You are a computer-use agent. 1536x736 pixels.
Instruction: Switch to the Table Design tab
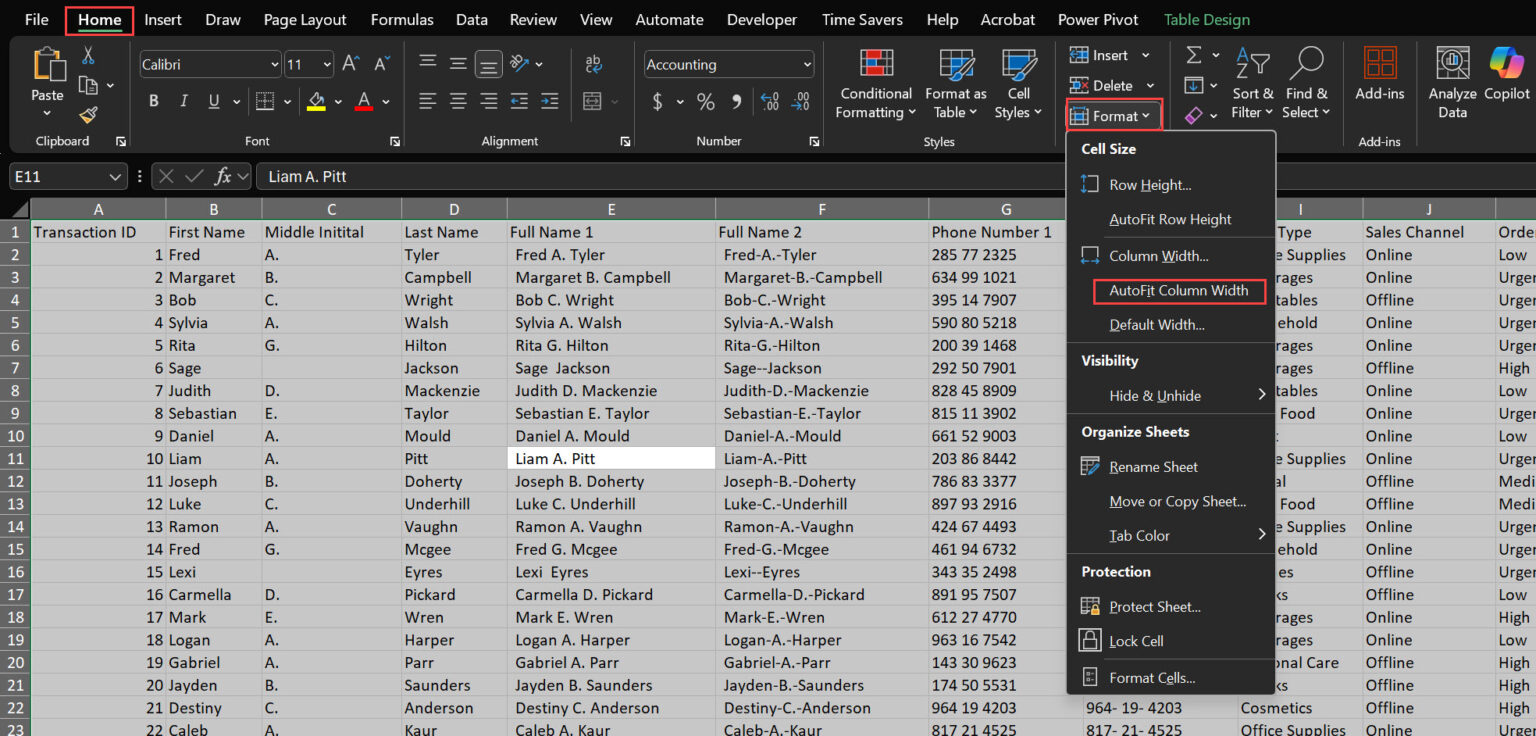[1207, 19]
